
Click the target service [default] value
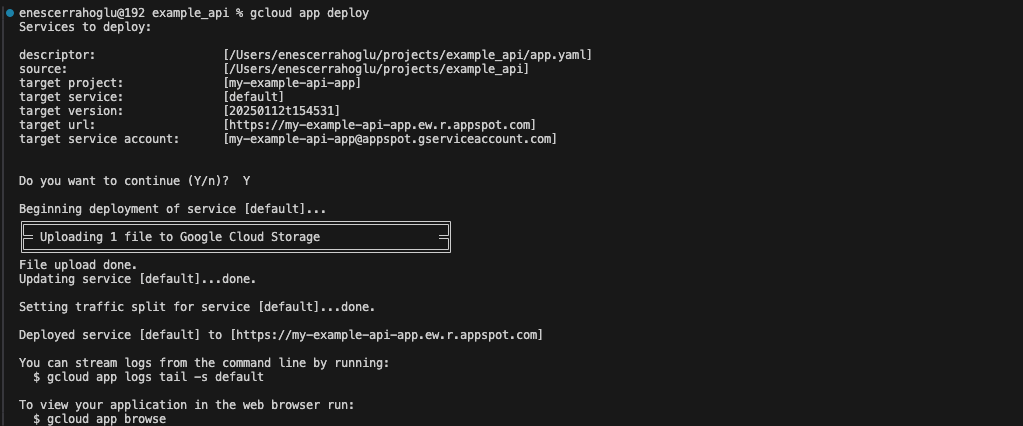coord(254,97)
